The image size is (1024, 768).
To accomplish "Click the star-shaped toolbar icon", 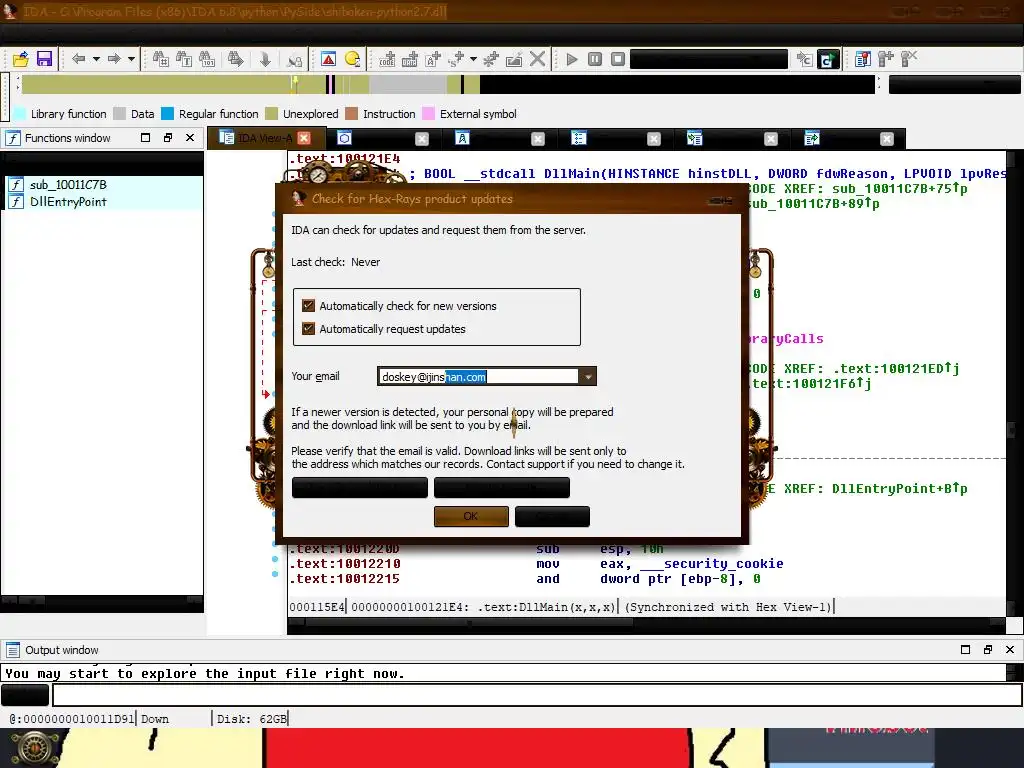I will point(490,59).
